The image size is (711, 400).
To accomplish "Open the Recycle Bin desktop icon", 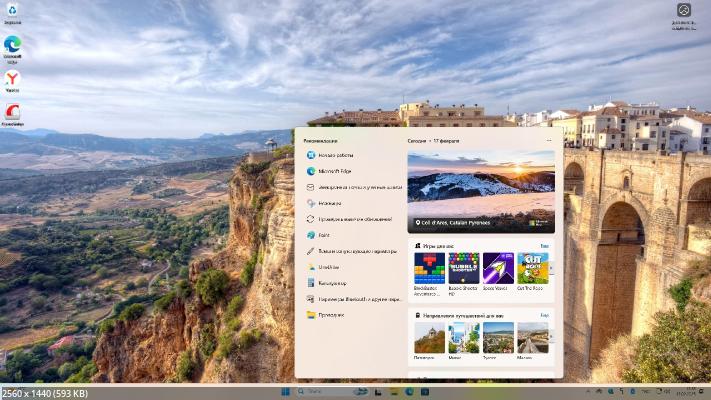I will click(x=12, y=13).
